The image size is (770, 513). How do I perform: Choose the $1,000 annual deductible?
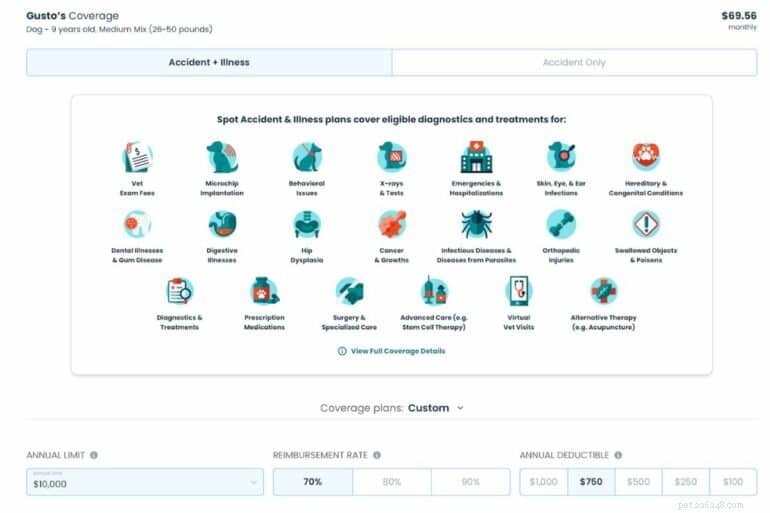pos(544,482)
